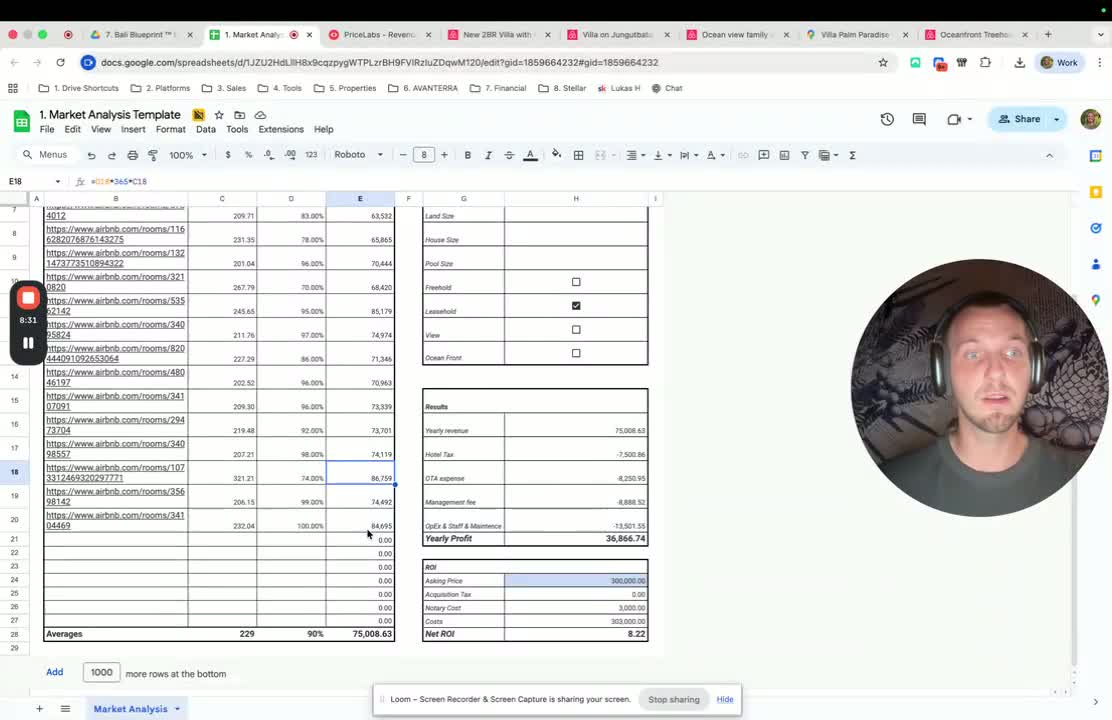This screenshot has width=1112, height=720.
Task: Click the rows count input field
Action: click(101, 672)
